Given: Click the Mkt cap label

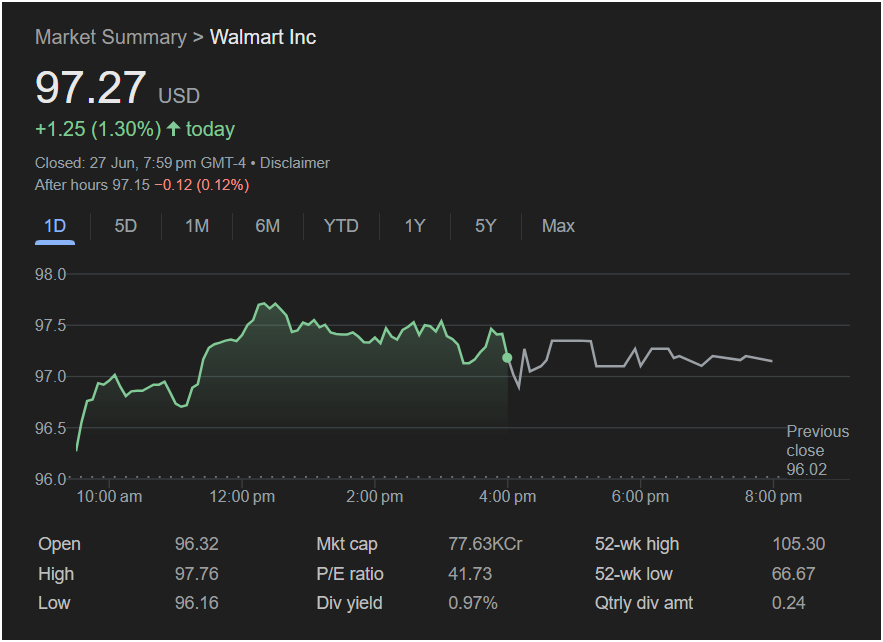Looking at the screenshot, I should [347, 544].
